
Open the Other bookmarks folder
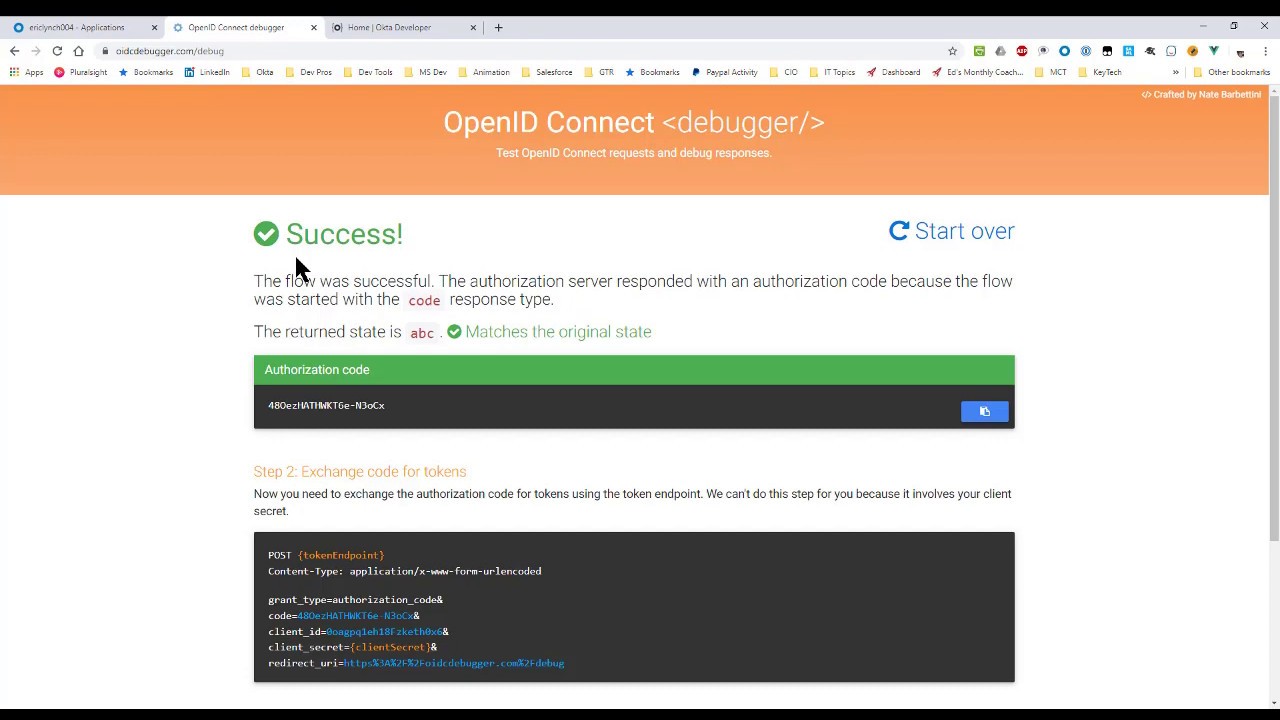[1231, 72]
